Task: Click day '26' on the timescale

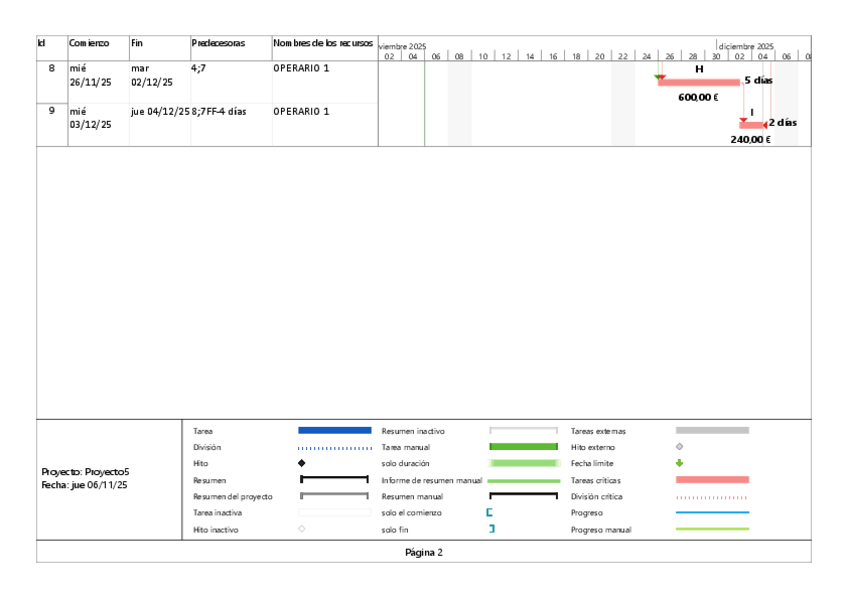Action: (670, 56)
